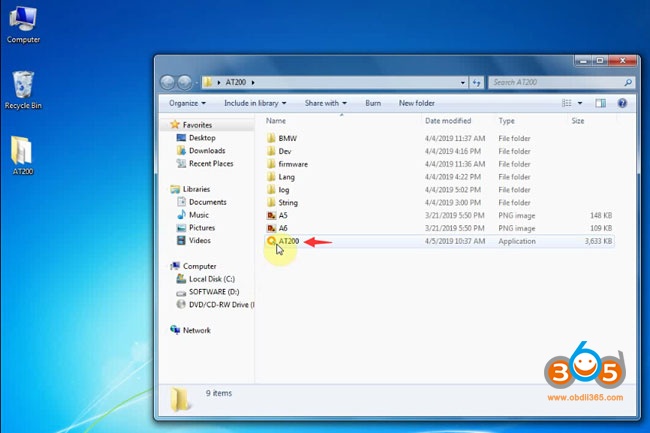This screenshot has height=433, width=650.
Task: Open the BMW folder
Action: click(x=287, y=137)
